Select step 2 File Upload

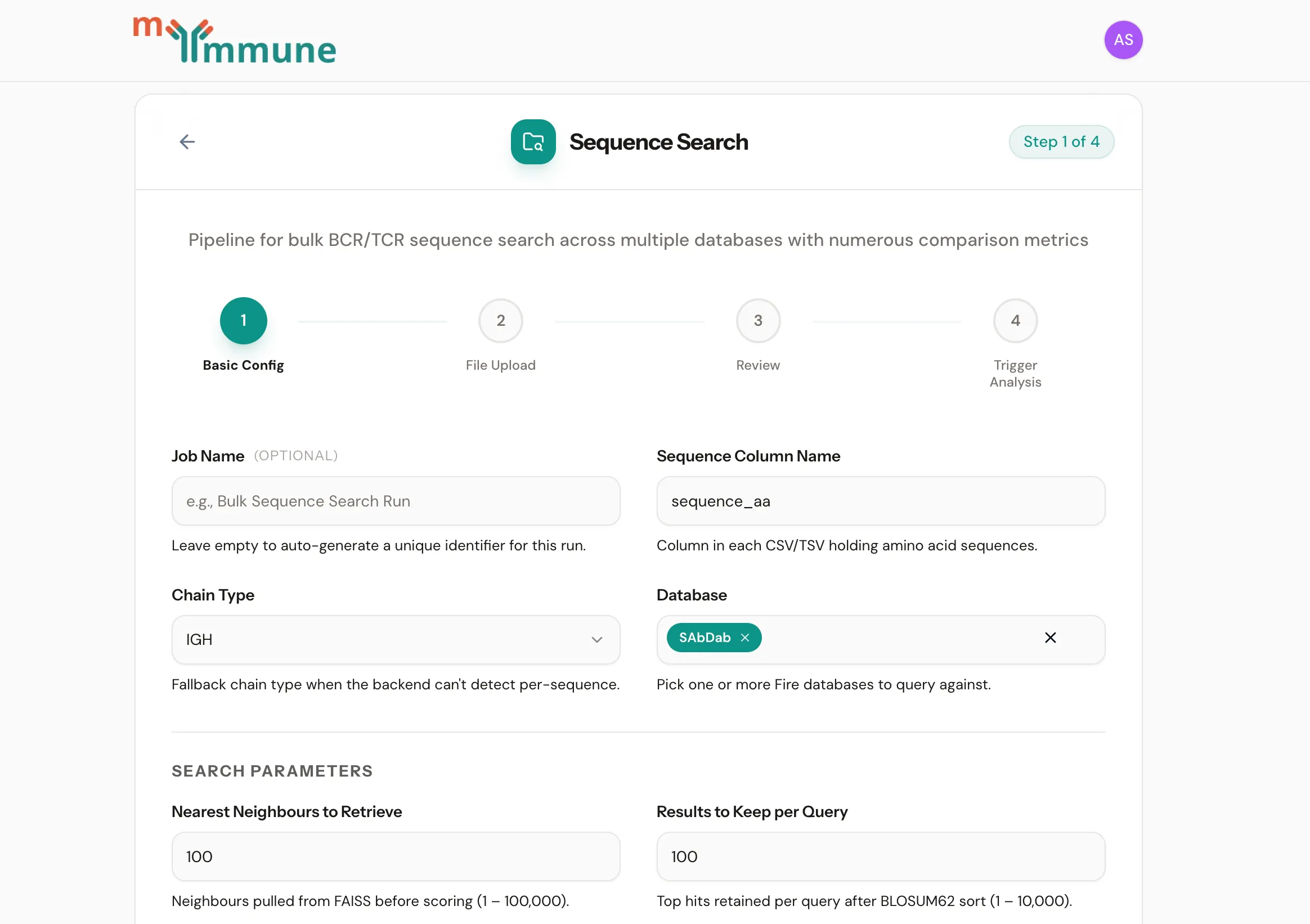point(500,321)
